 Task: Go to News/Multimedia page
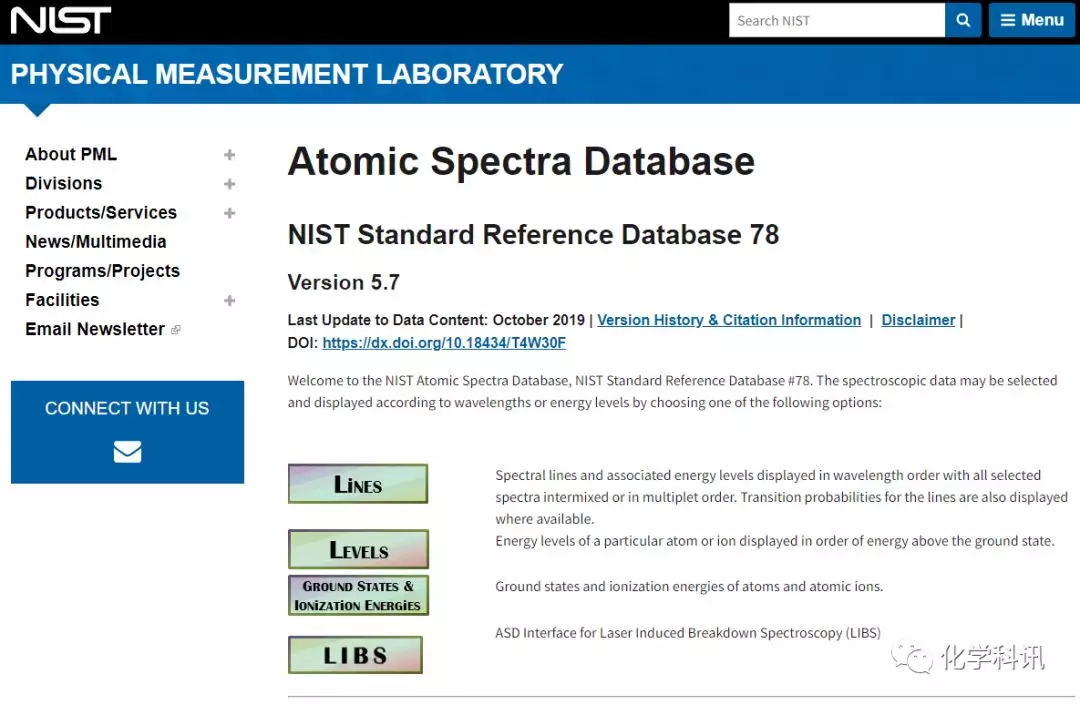96,242
